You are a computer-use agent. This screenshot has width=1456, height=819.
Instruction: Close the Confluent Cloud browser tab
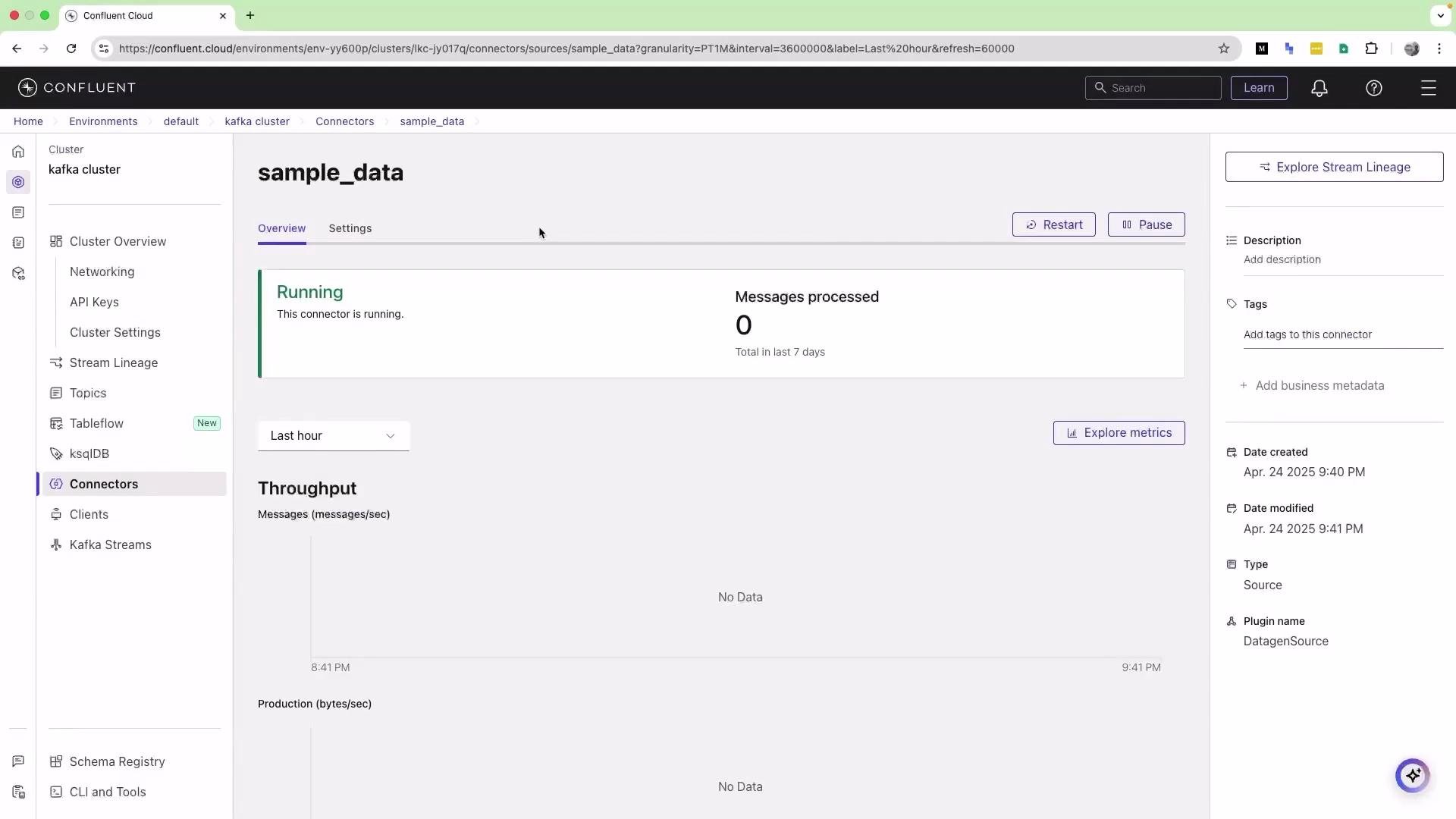[x=223, y=15]
